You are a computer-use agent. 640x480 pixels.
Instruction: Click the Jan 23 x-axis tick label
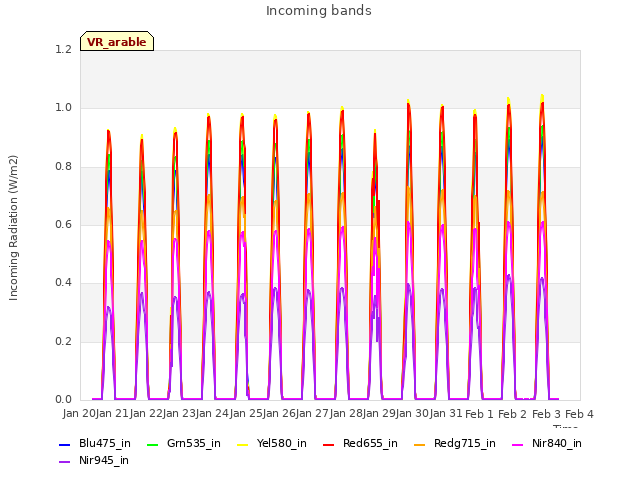coord(179,413)
